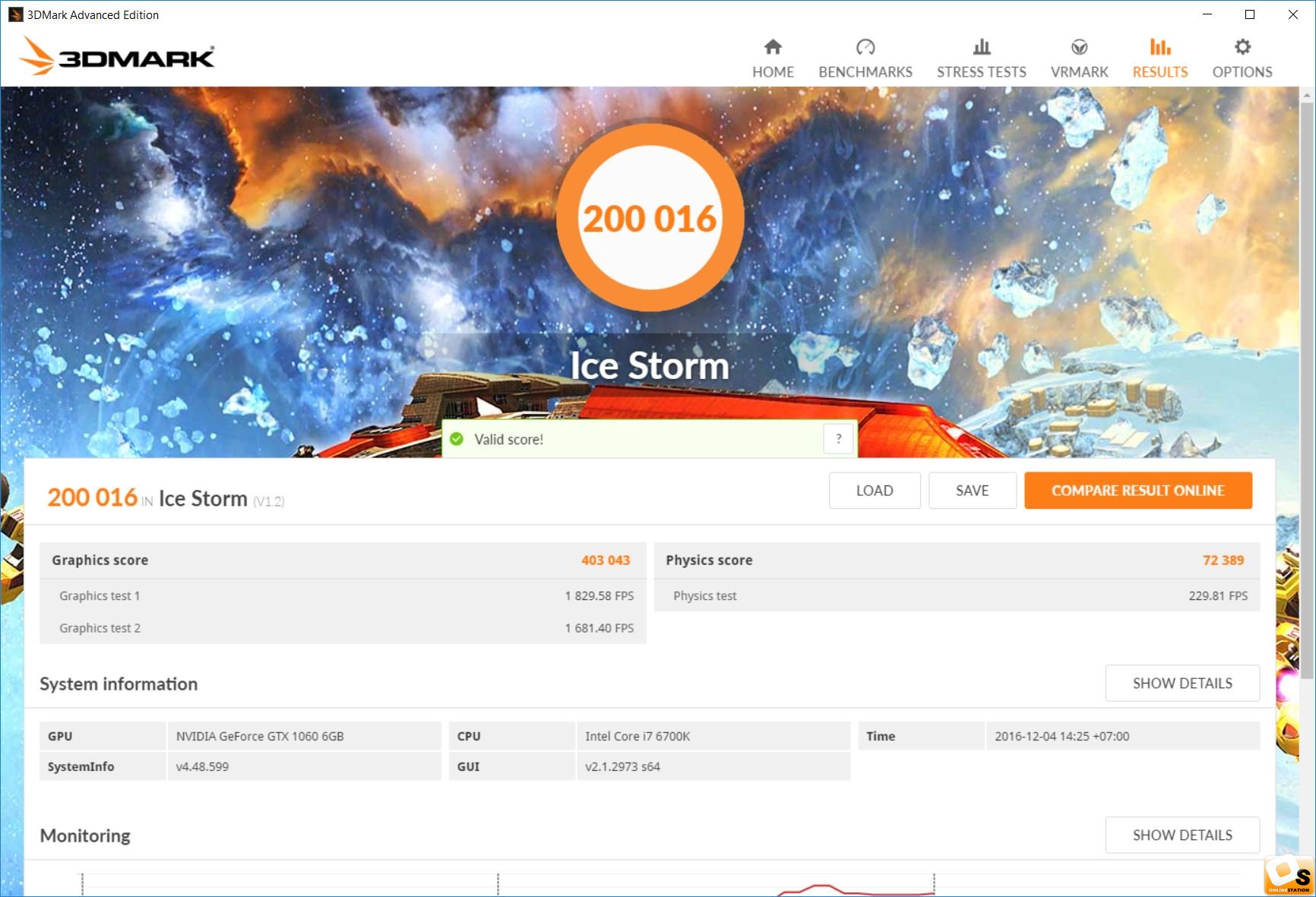This screenshot has width=1316, height=897.
Task: Open the HOME tab
Action: tap(773, 58)
